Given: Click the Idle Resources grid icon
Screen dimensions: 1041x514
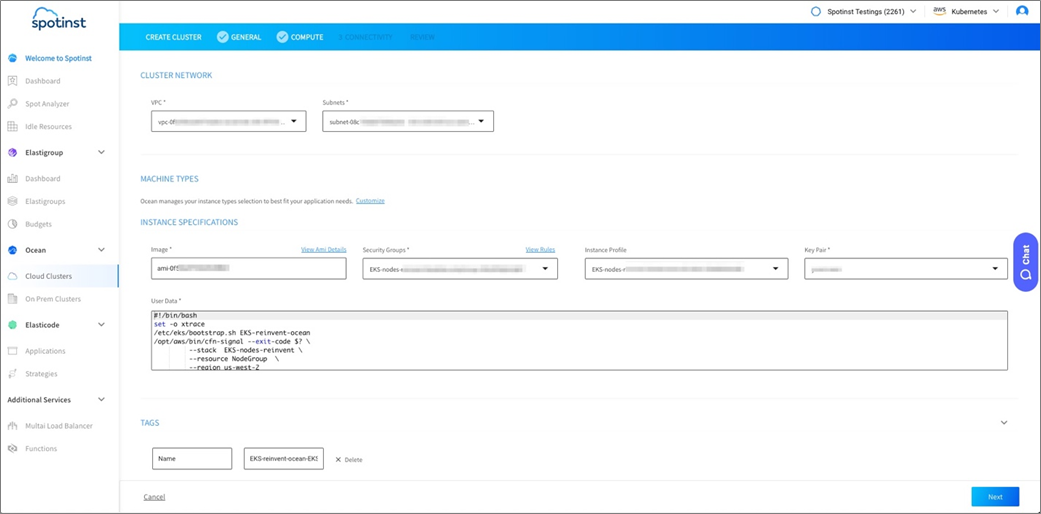Looking at the screenshot, I should pos(12,126).
